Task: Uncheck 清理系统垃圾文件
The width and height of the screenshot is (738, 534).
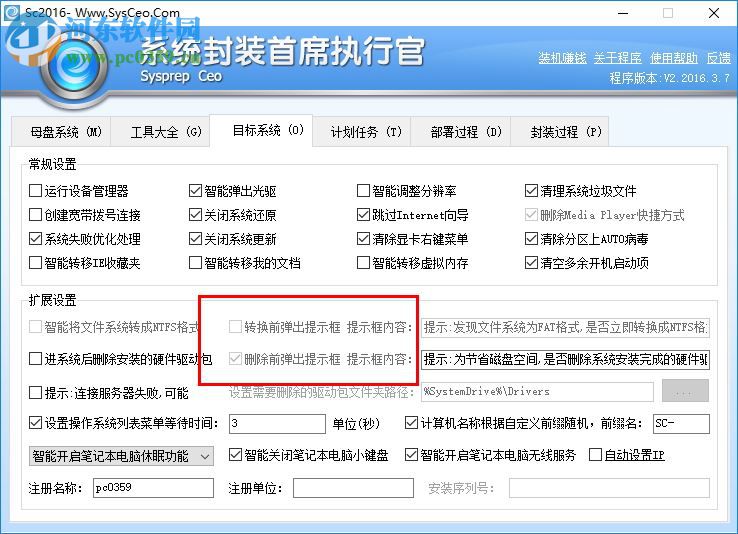Action: (x=531, y=191)
